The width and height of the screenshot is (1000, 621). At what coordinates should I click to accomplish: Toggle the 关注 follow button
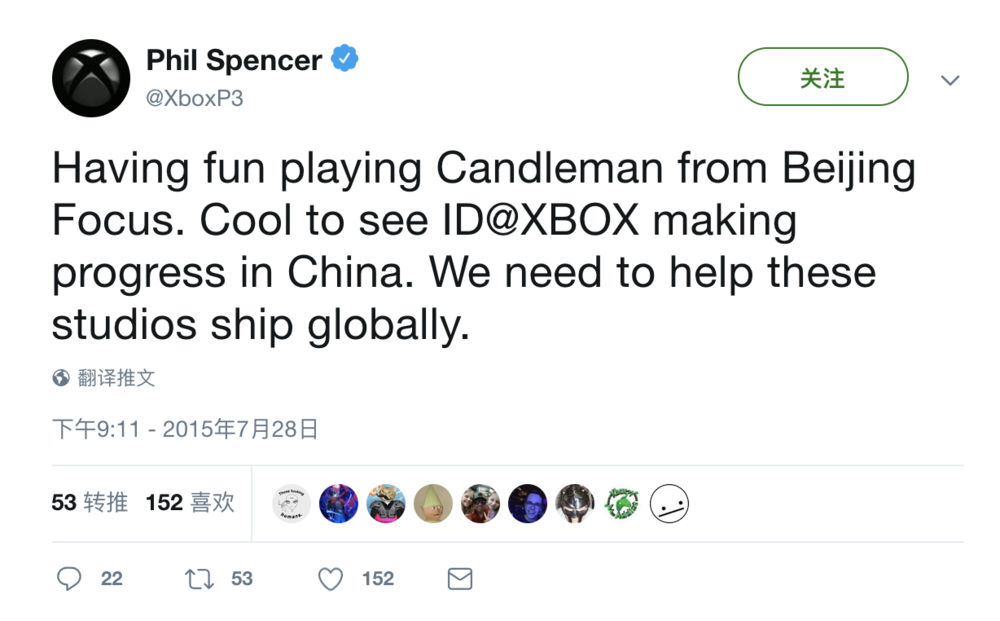point(822,77)
